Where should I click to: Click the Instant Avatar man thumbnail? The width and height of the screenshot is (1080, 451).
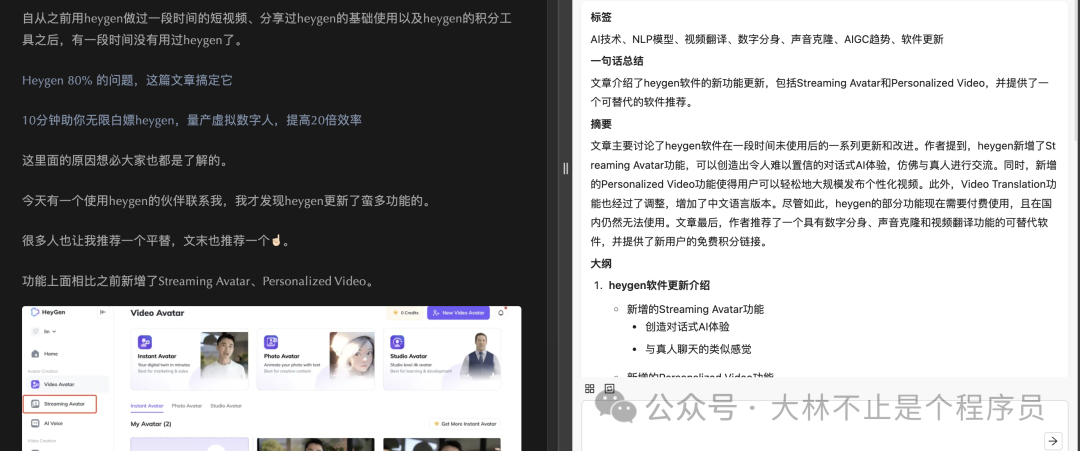pyautogui.click(x=223, y=355)
